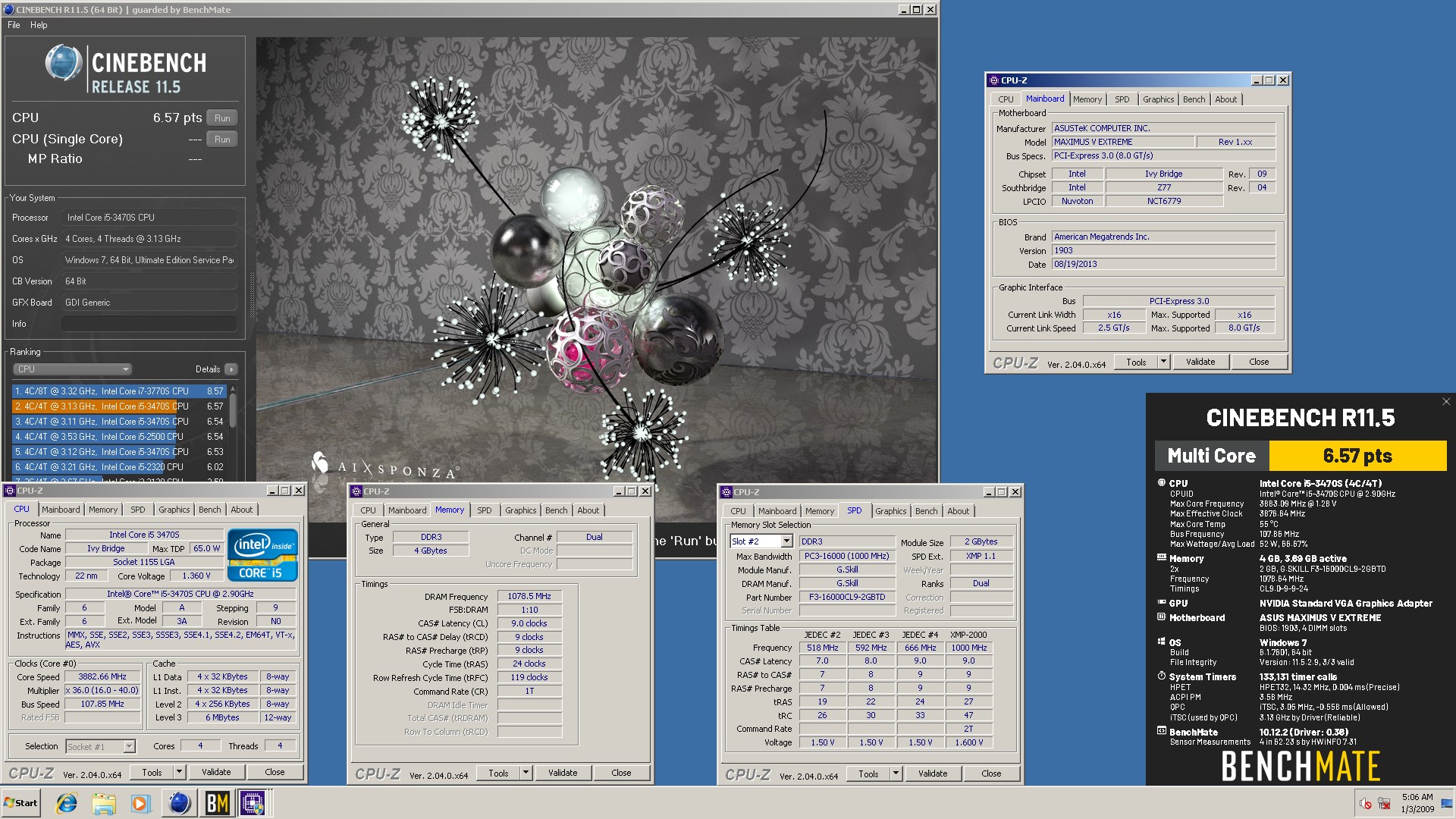Click volume muted tray icon
Image resolution: width=1456 pixels, height=819 pixels.
(x=1366, y=803)
